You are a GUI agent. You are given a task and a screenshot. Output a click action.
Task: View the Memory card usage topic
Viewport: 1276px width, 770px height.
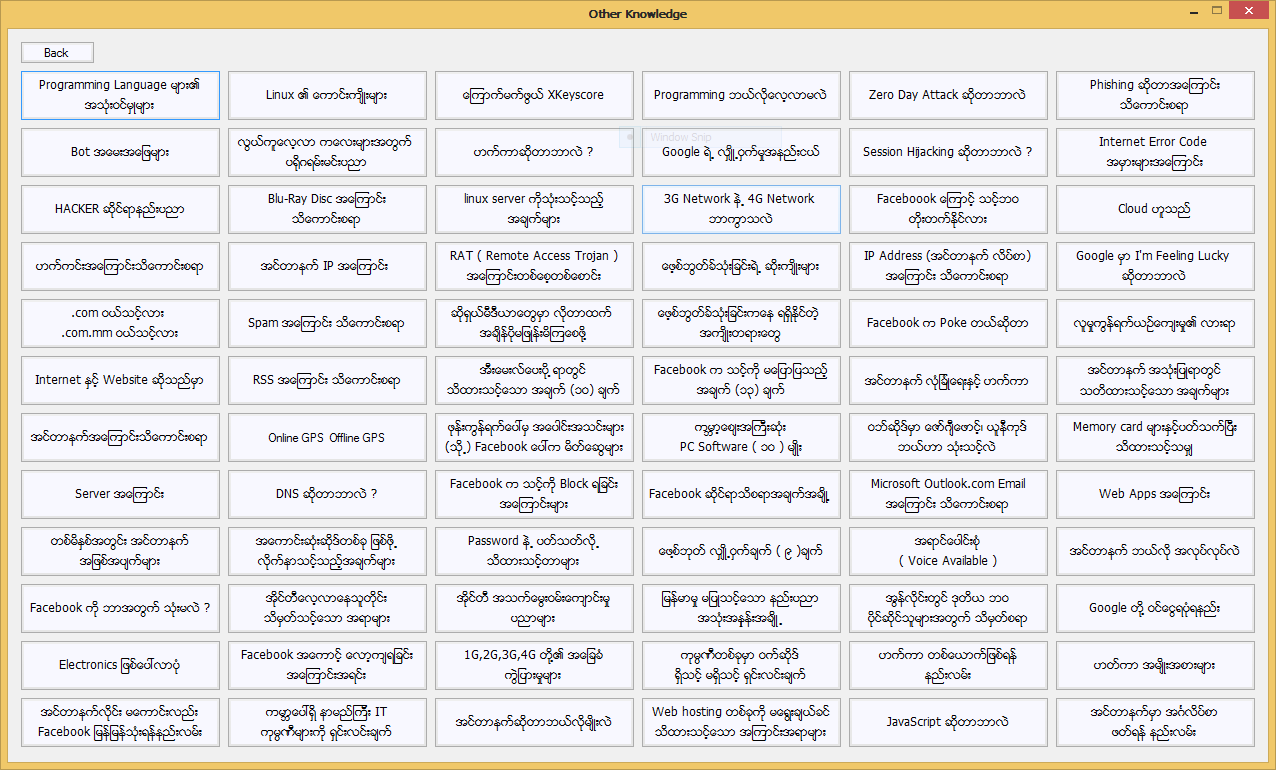pyautogui.click(x=1154, y=437)
